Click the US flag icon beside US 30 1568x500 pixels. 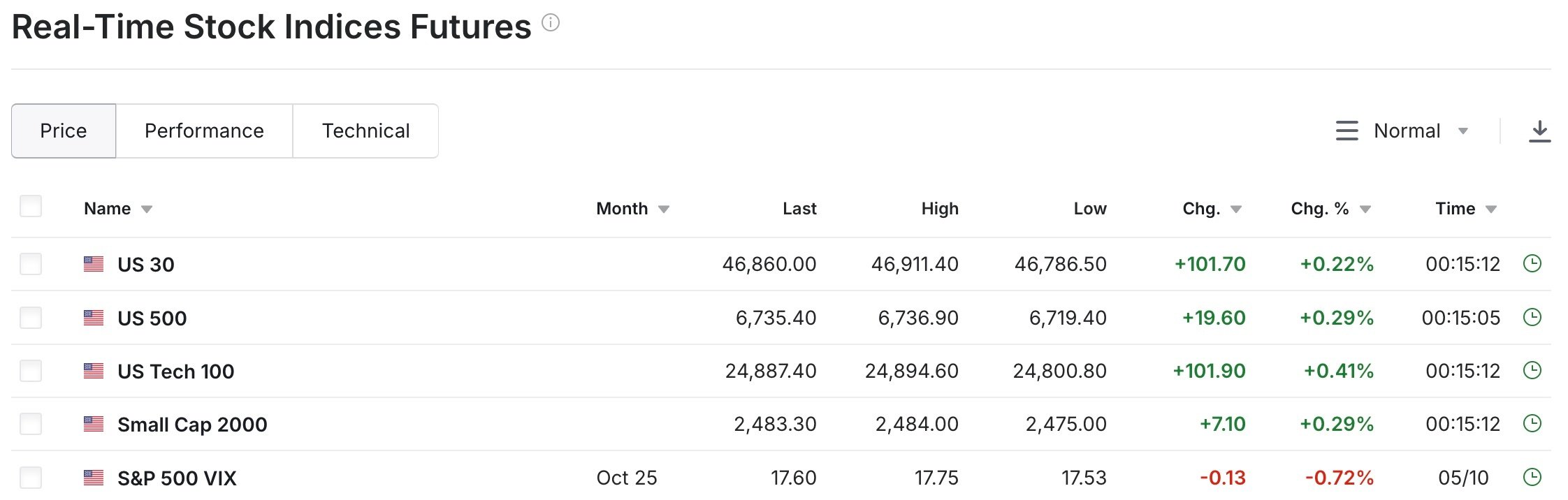click(x=94, y=265)
